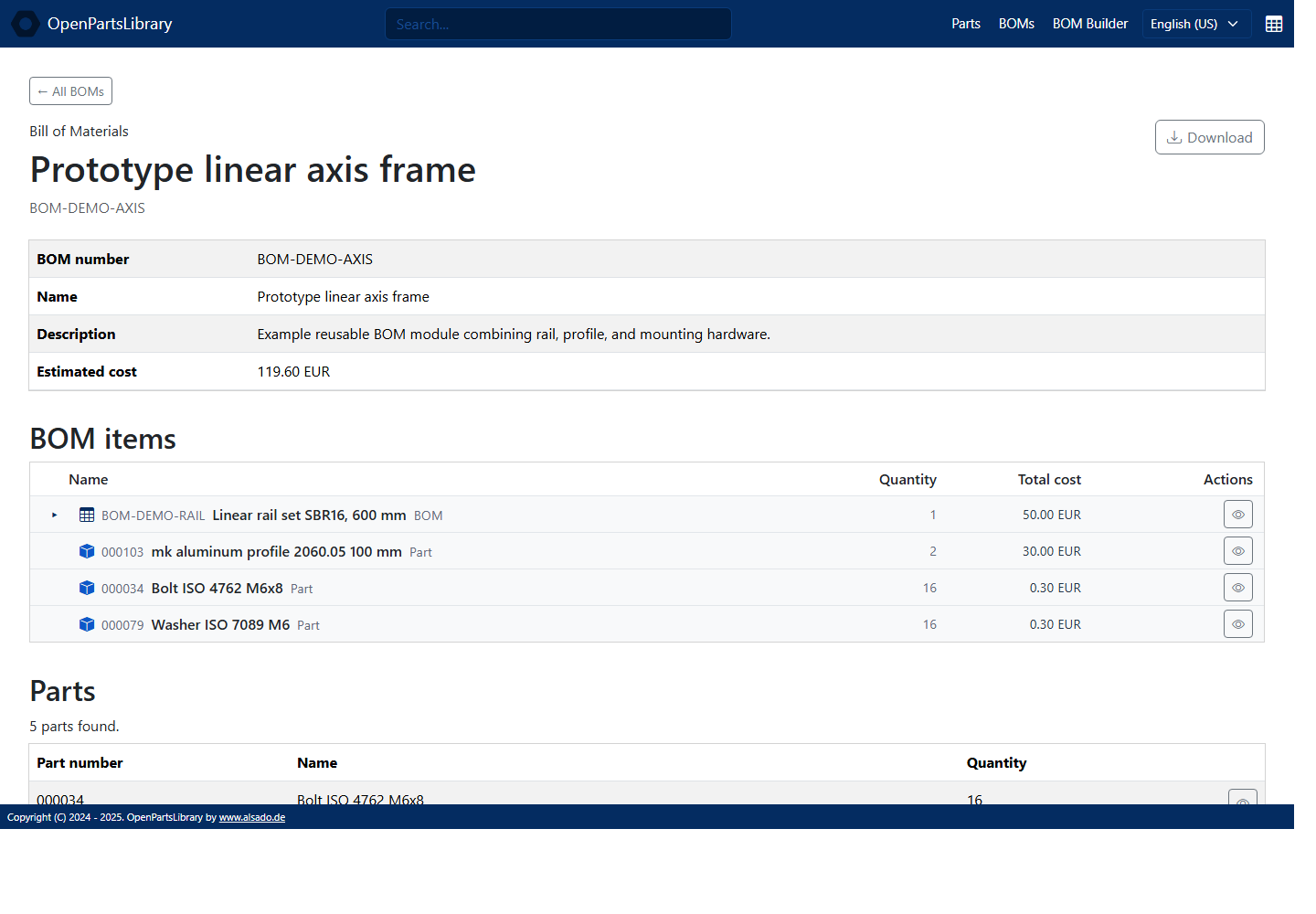Open the BOM-DEMO-RAIL number link
The image size is (1316, 914).
tap(153, 515)
